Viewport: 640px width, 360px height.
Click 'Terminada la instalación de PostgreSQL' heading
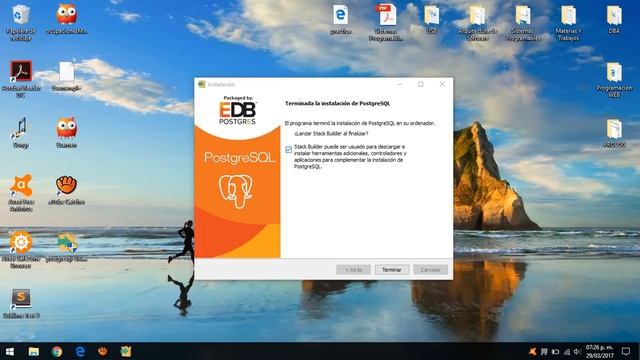(x=338, y=104)
